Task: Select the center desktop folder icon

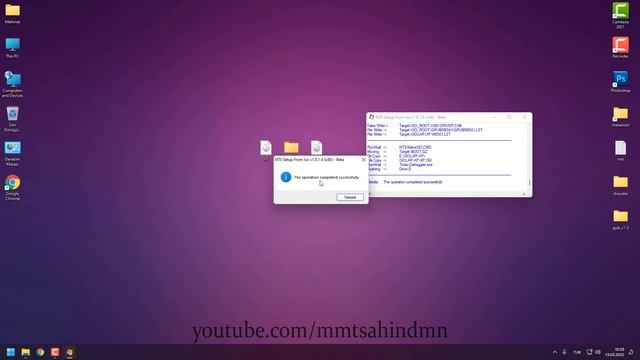Action: [x=291, y=147]
